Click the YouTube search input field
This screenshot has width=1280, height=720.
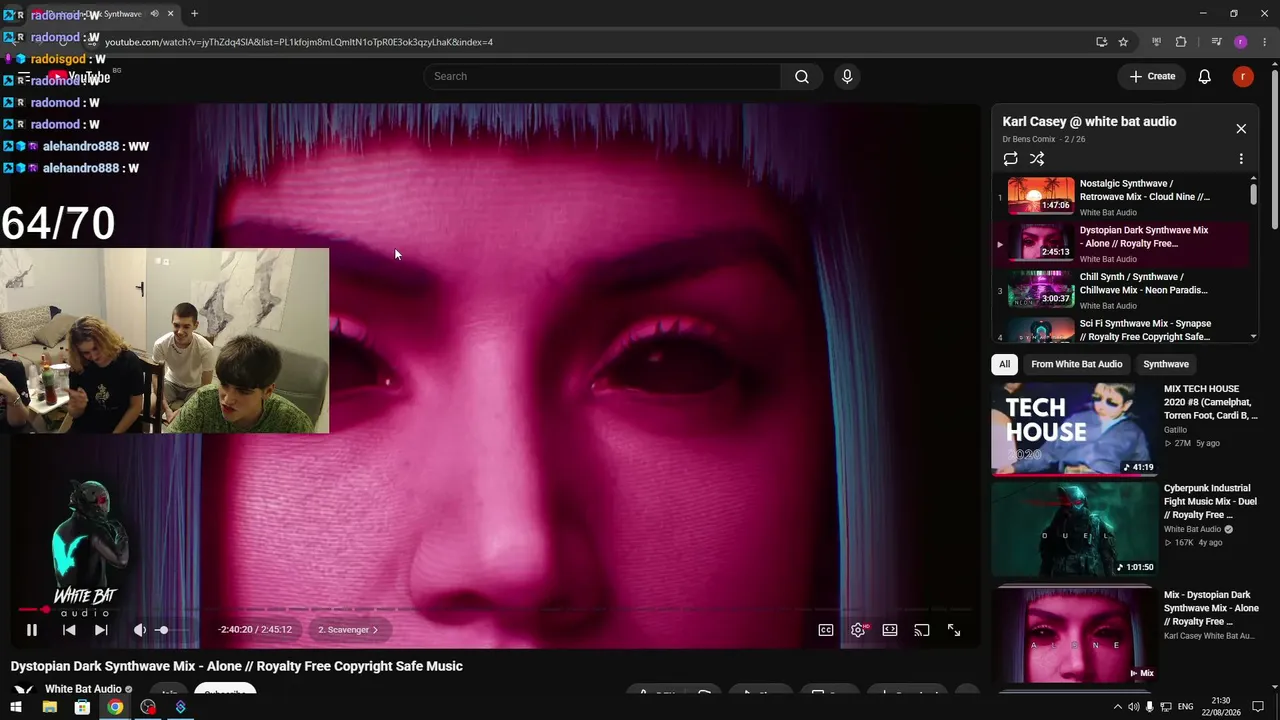(602, 76)
